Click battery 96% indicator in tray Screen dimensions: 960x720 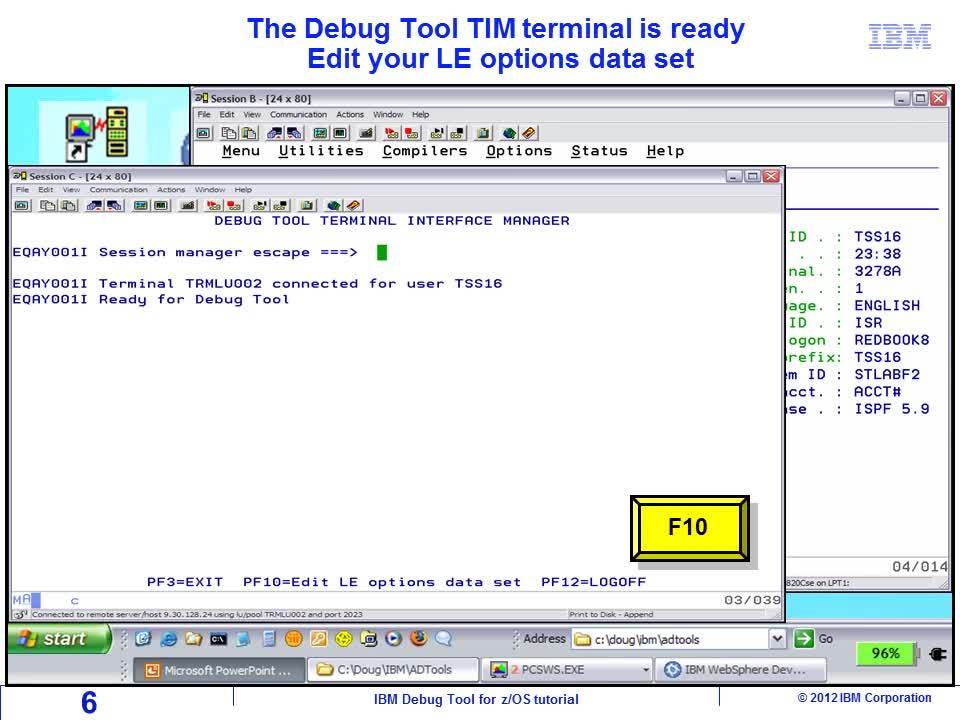point(885,653)
